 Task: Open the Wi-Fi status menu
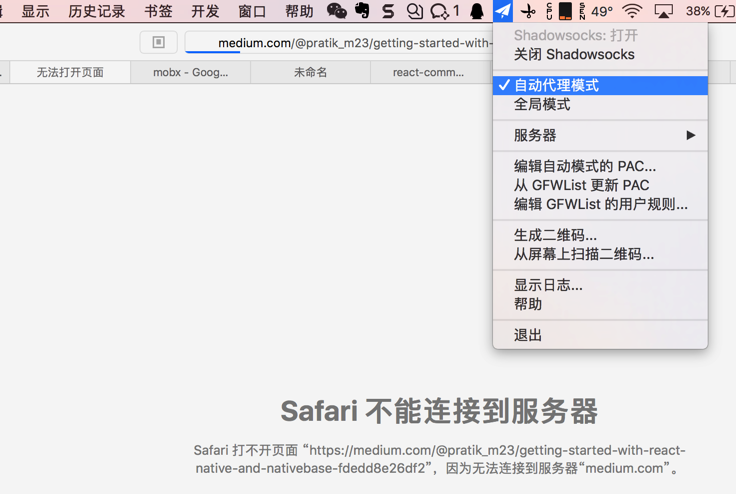point(632,11)
